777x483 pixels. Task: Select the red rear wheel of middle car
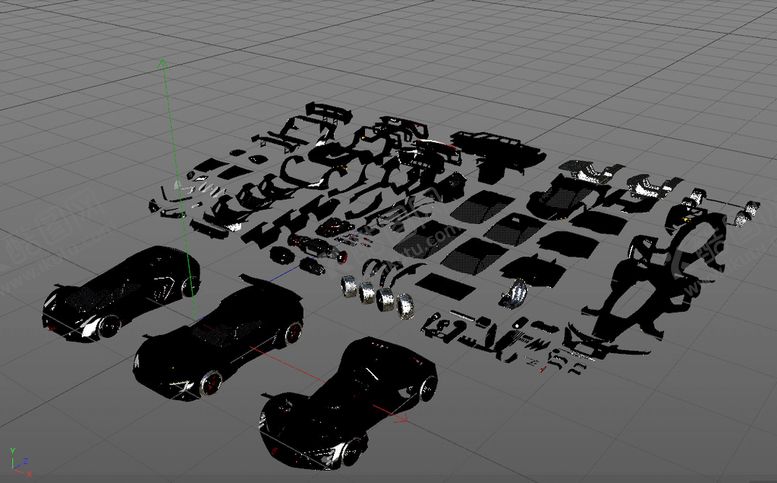click(292, 333)
